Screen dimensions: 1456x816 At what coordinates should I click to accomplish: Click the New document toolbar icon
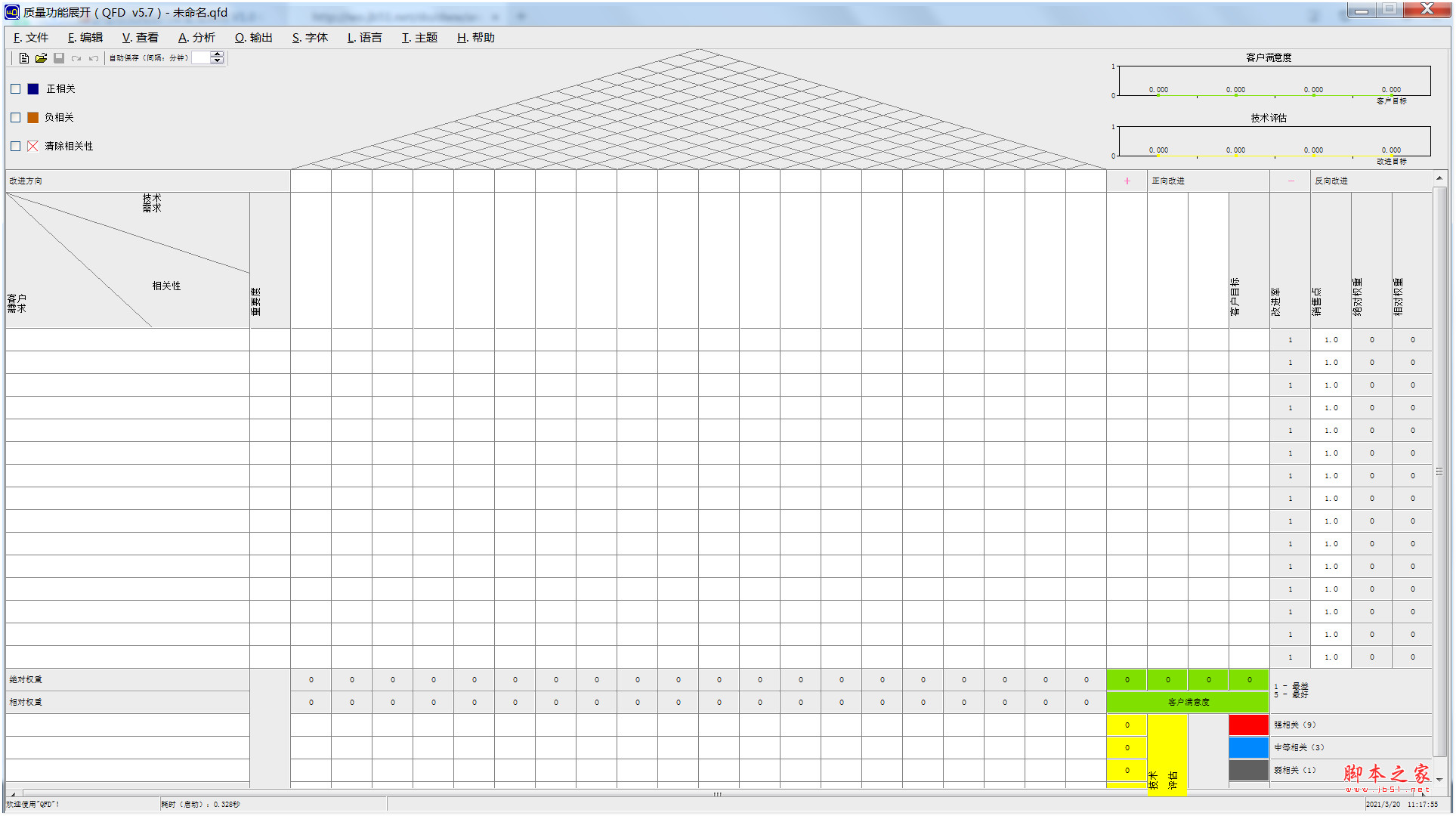[24, 58]
